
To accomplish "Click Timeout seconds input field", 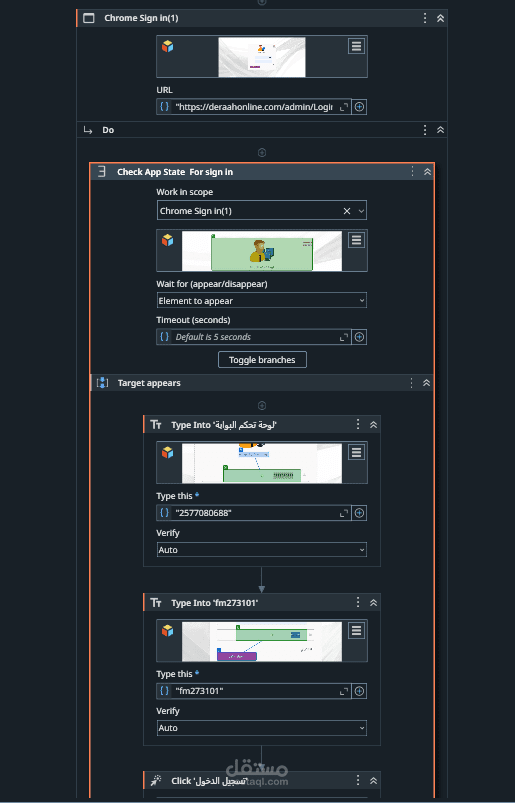I will coord(253,337).
